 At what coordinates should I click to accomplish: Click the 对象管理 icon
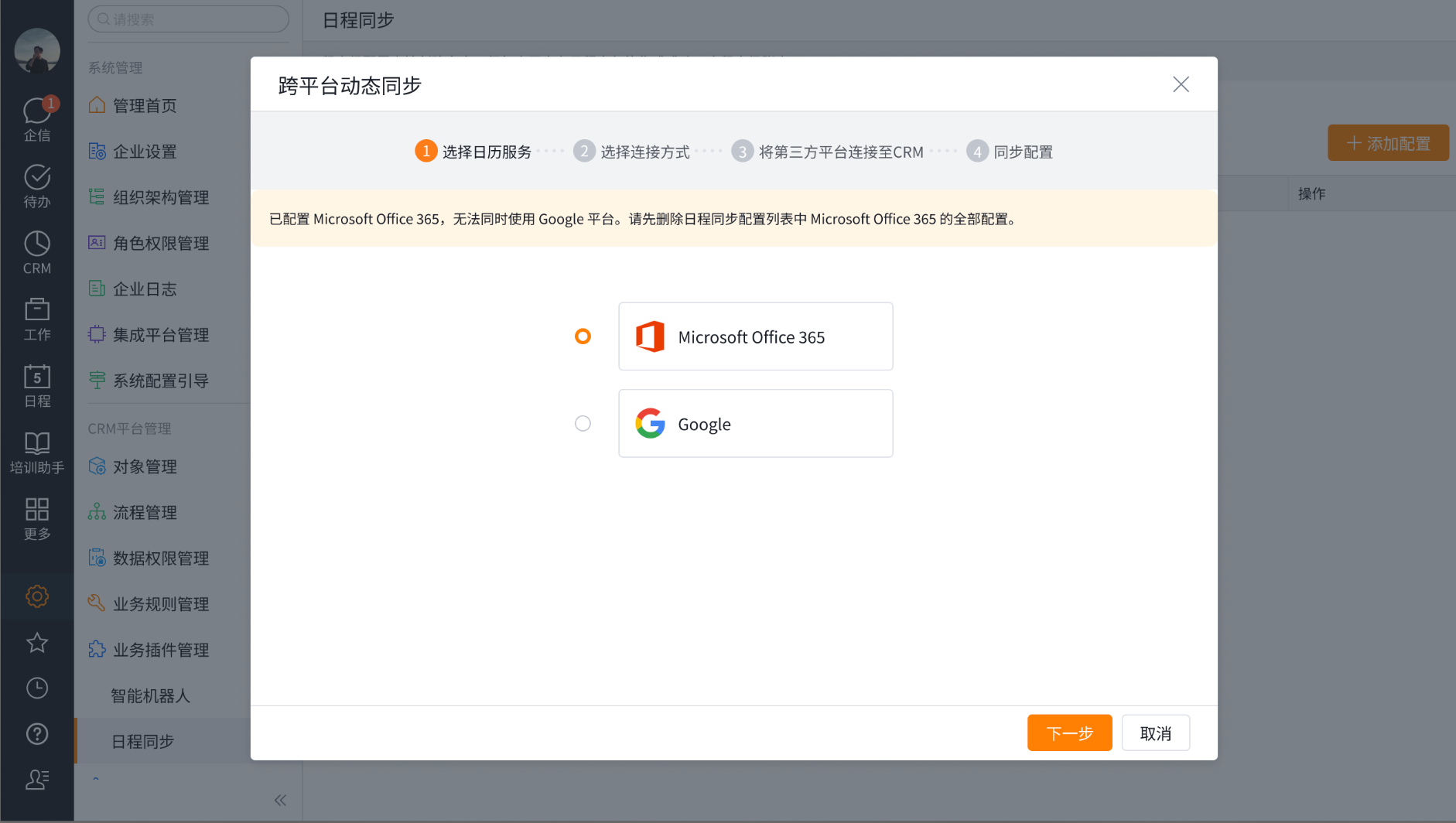[x=97, y=466]
